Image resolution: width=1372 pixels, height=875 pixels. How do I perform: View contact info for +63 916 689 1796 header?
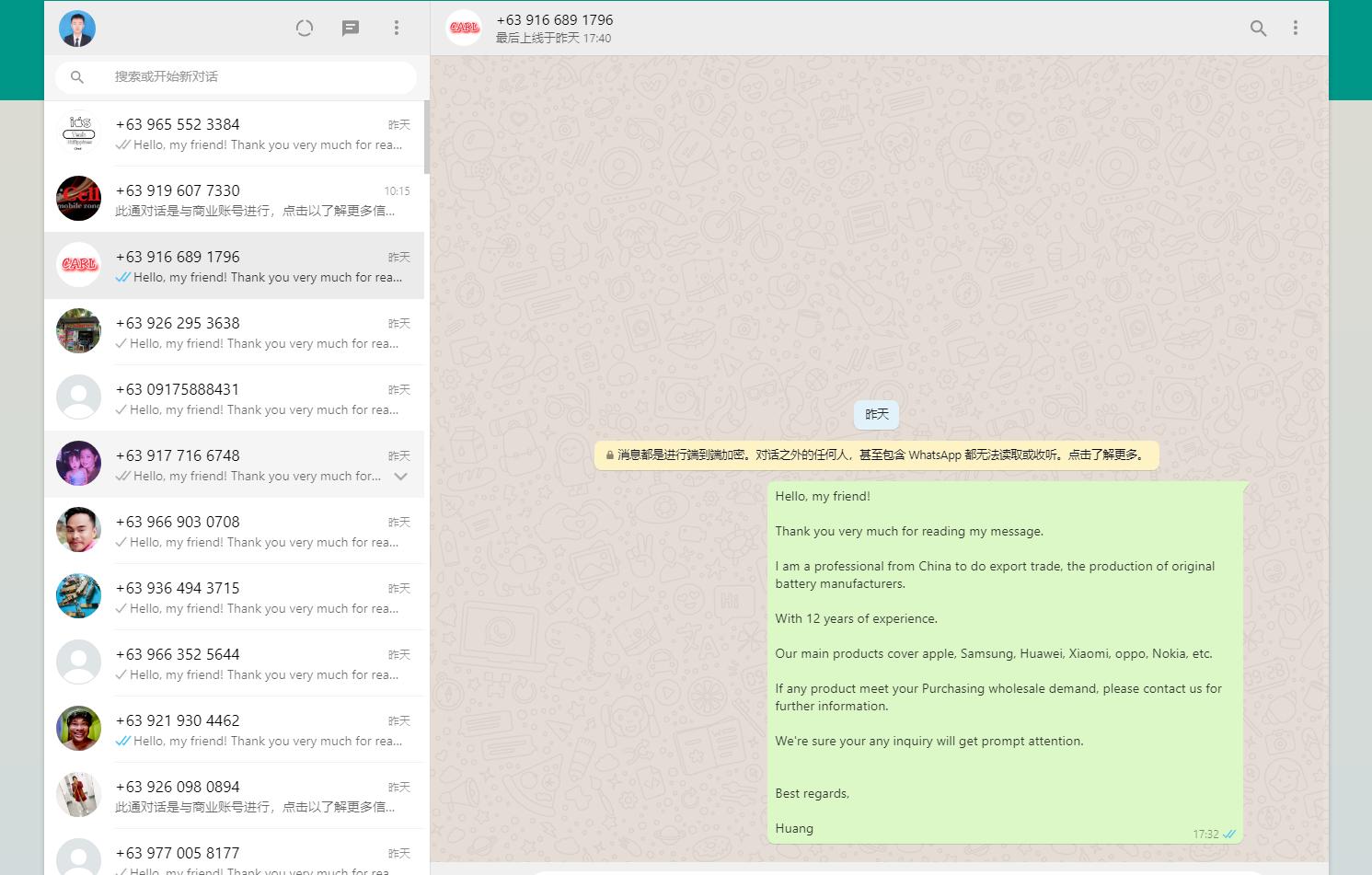555,19
